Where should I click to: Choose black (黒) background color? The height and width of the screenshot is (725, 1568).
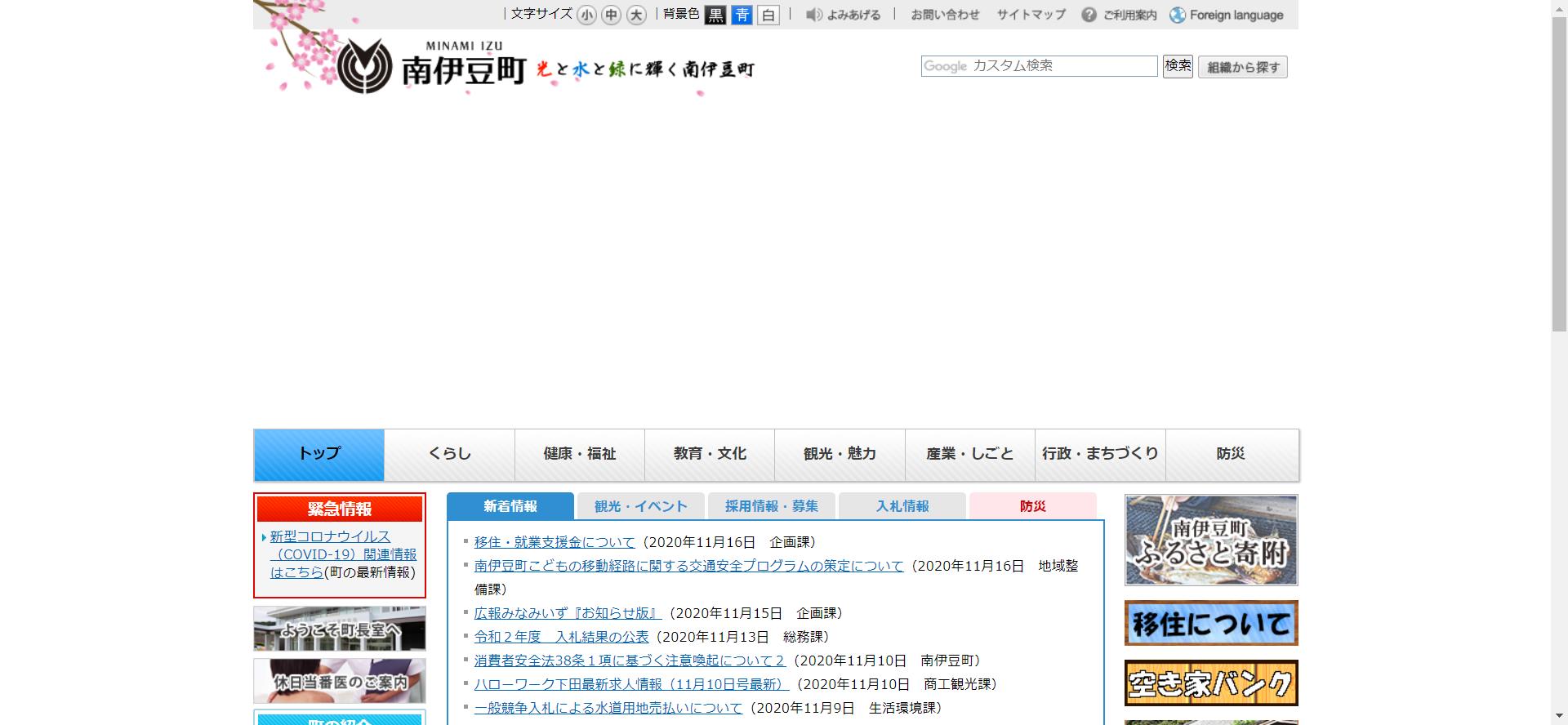pos(715,15)
